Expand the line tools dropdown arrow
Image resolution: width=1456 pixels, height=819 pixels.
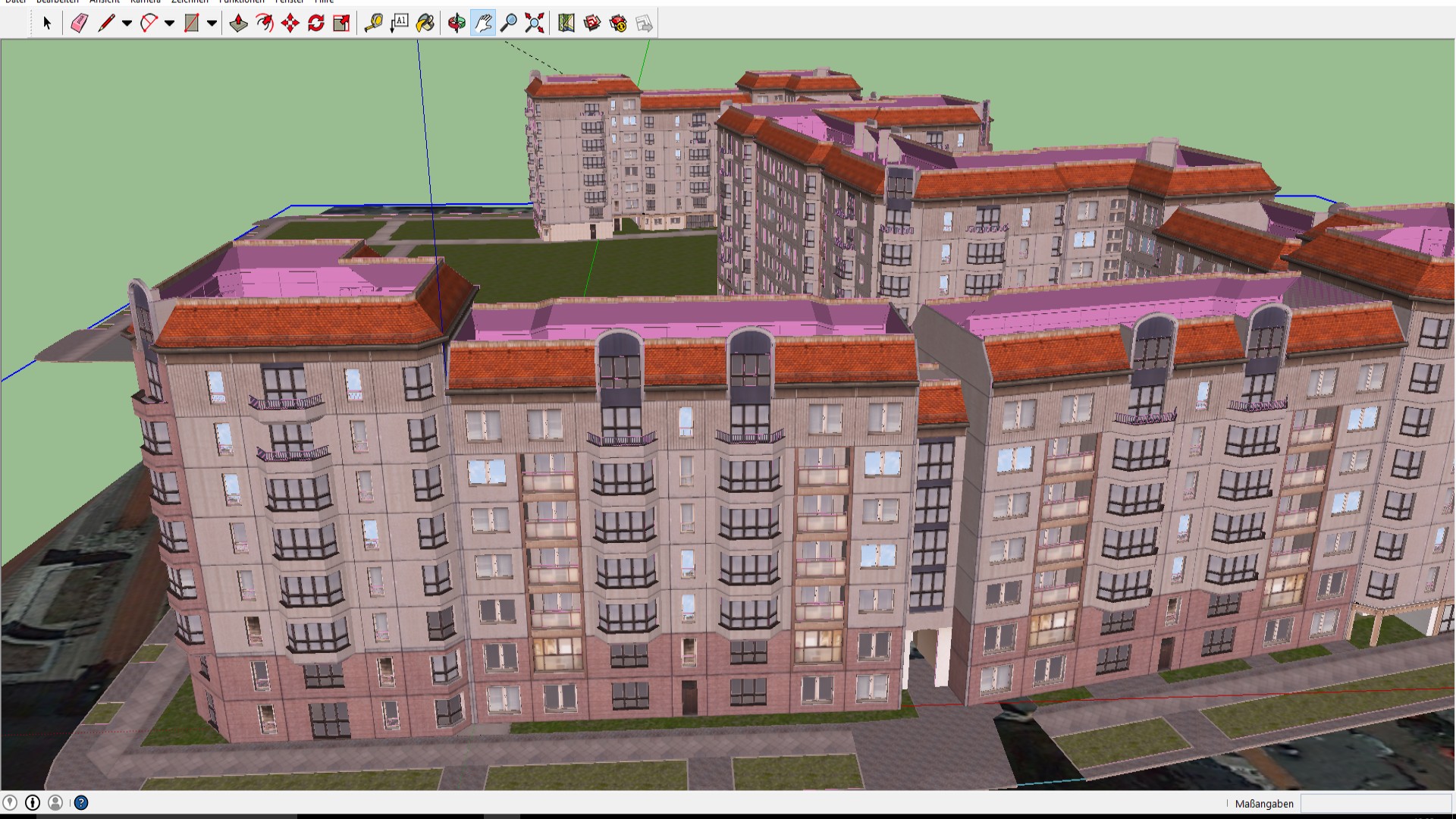point(127,24)
